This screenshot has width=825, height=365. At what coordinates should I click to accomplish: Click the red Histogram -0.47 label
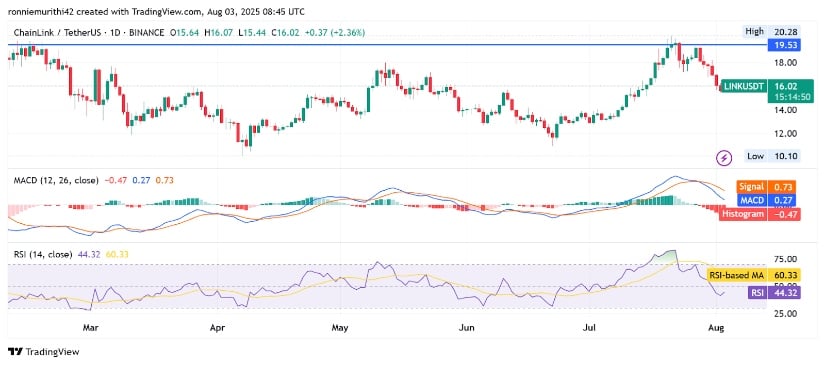760,214
